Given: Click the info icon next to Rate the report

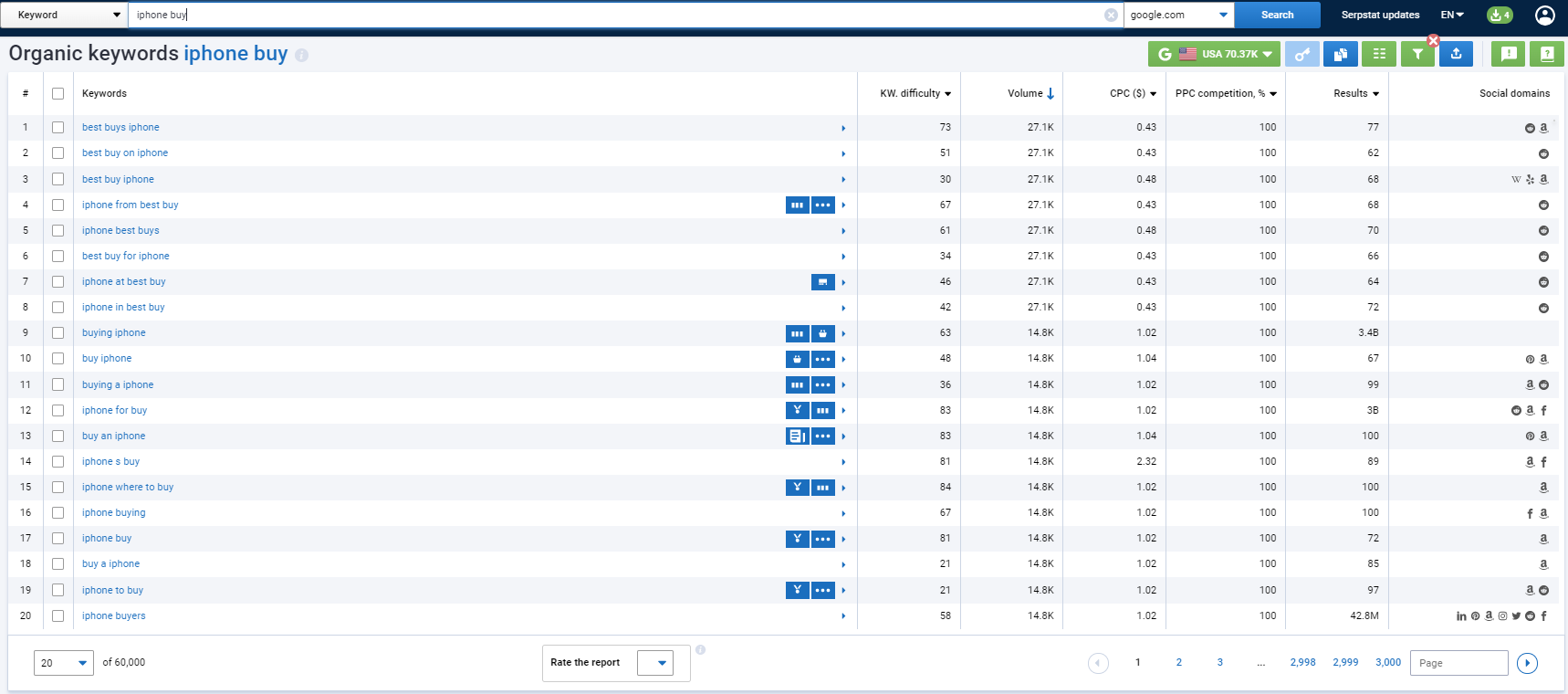Looking at the screenshot, I should point(700,650).
